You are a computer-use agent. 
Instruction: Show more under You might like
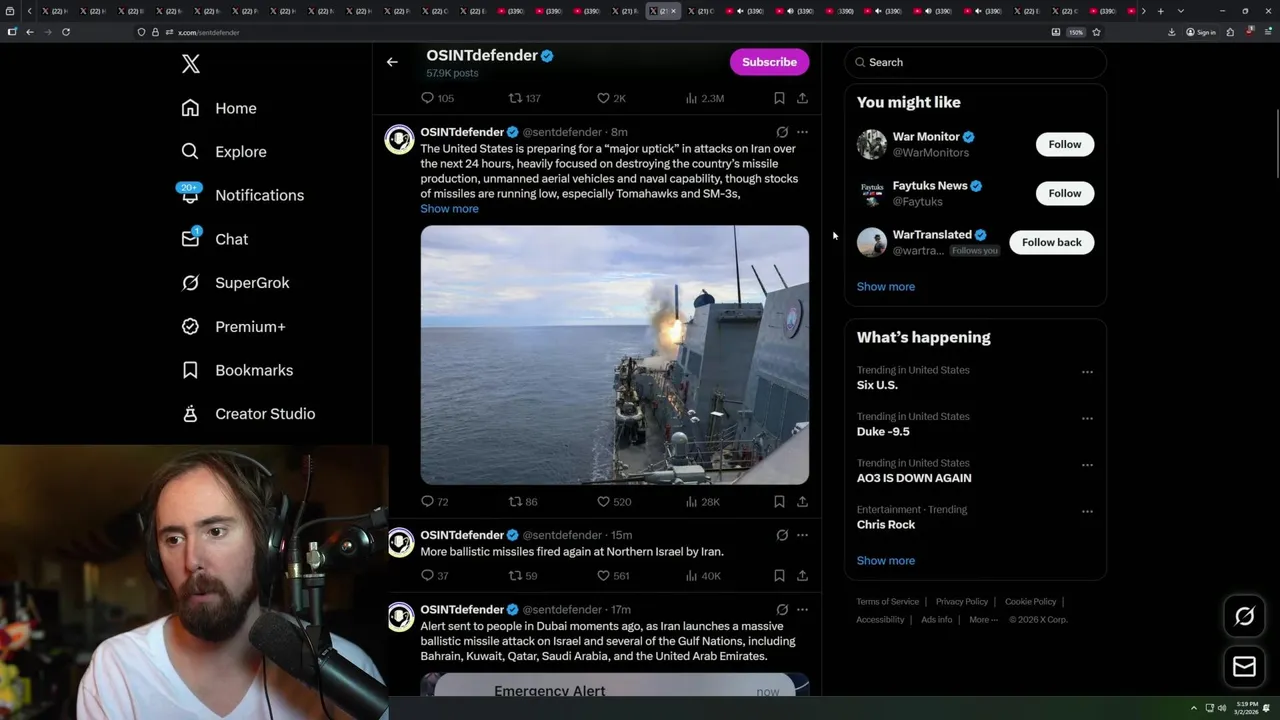coord(885,287)
